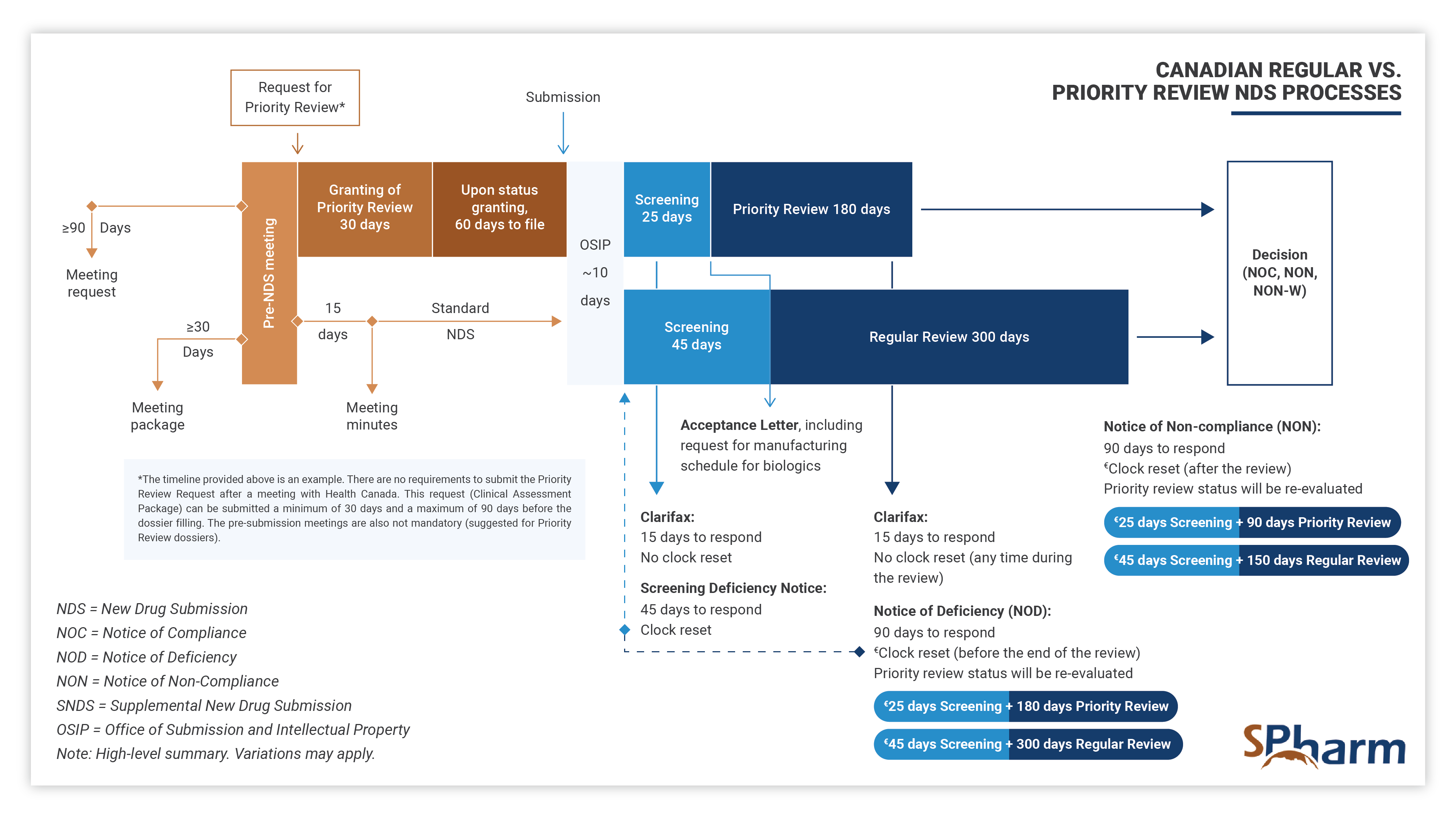
Task: Click the 'OSIP ~10 days' column
Action: 595,273
